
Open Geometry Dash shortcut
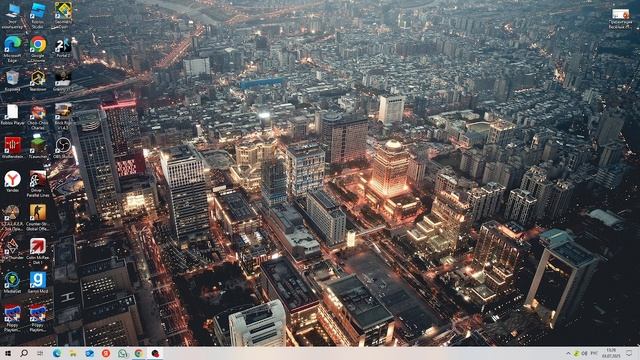(63, 16)
